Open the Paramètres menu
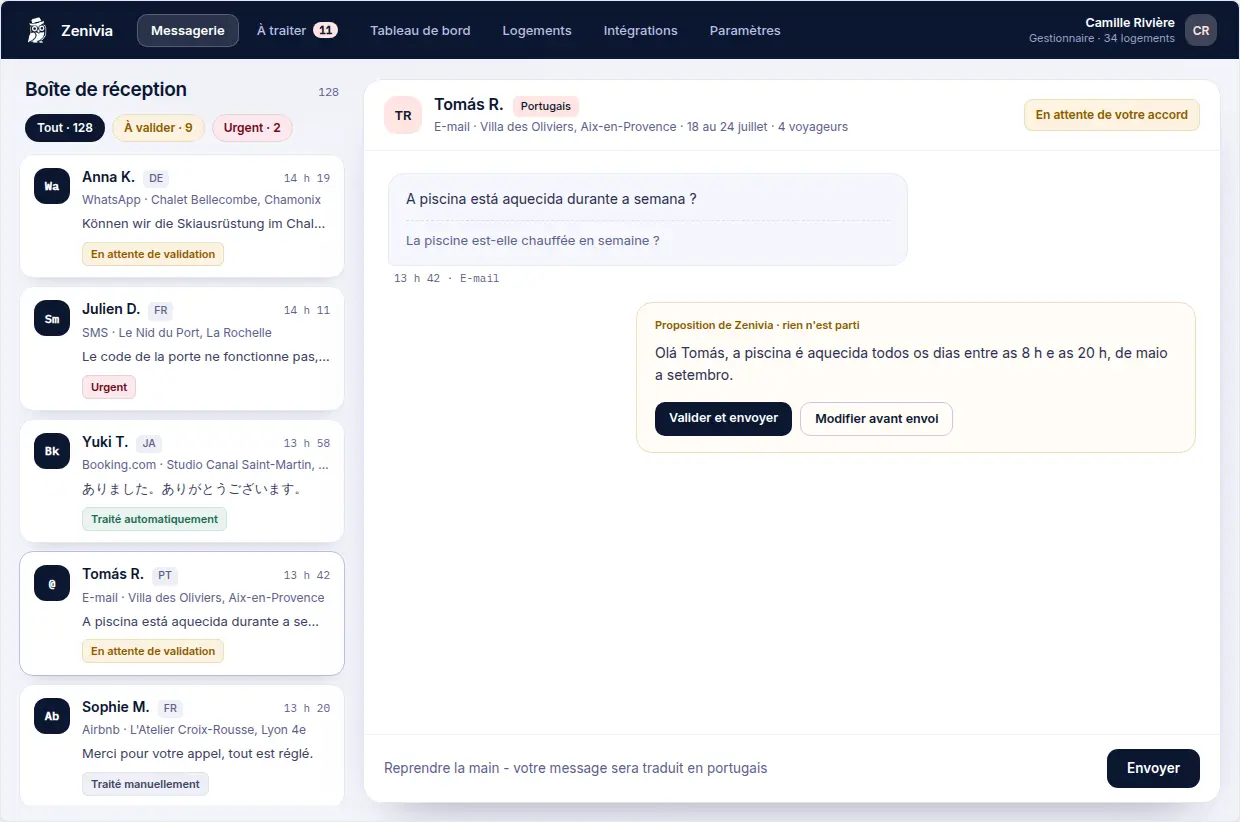Viewport: 1240px width, 822px height. click(745, 30)
